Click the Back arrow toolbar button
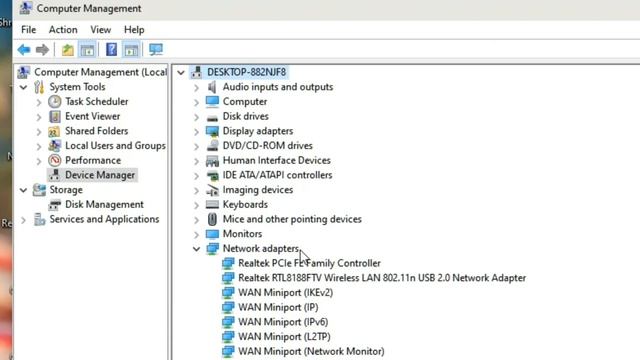Viewport: 640px width, 360px height. (24, 50)
